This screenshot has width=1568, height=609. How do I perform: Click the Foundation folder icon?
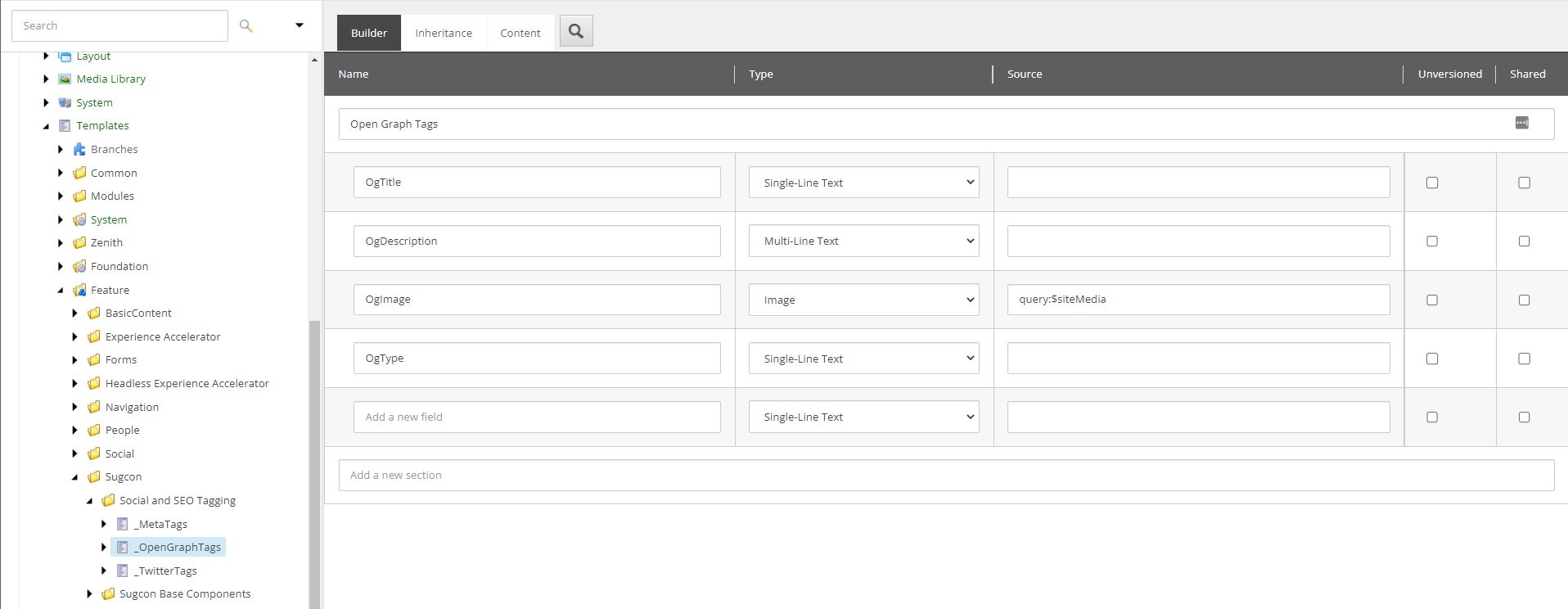[x=79, y=267]
